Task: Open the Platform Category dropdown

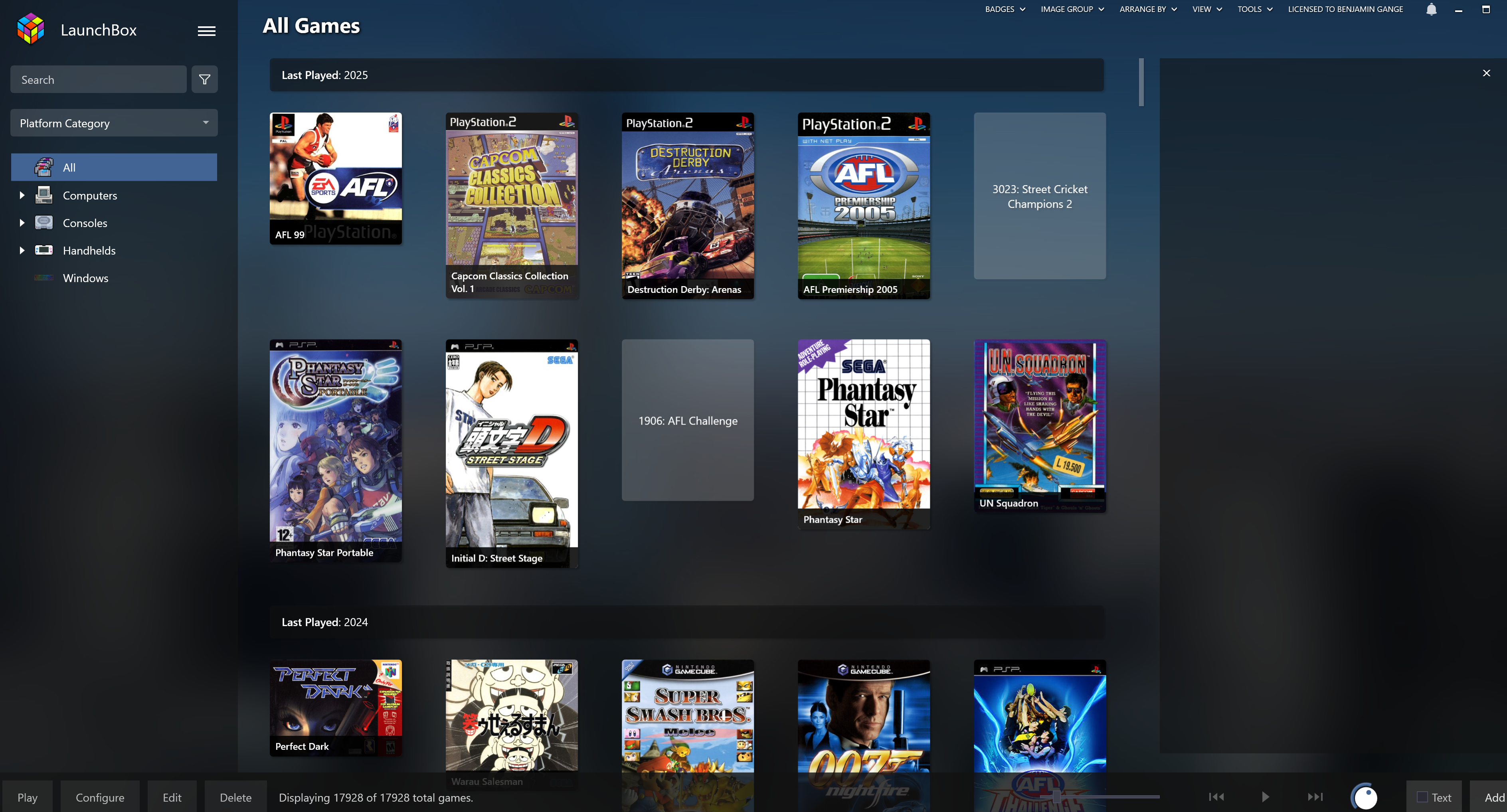Action: (x=114, y=123)
